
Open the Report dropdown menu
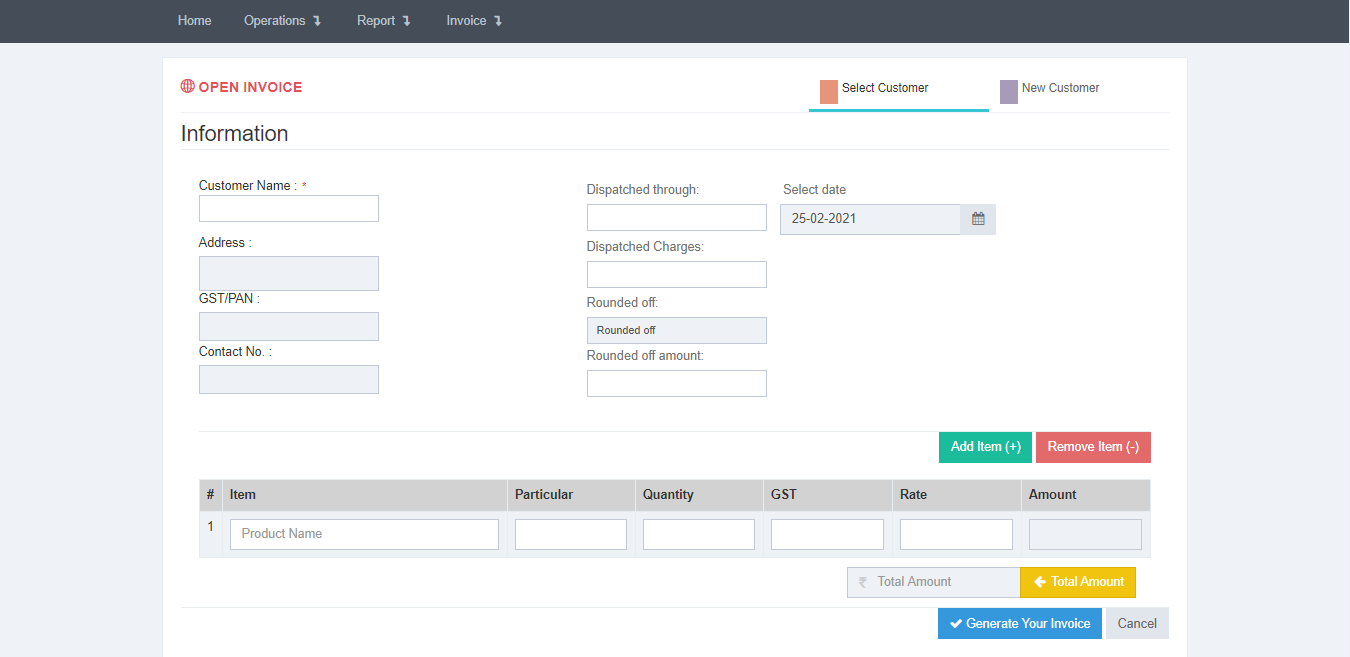tap(383, 21)
